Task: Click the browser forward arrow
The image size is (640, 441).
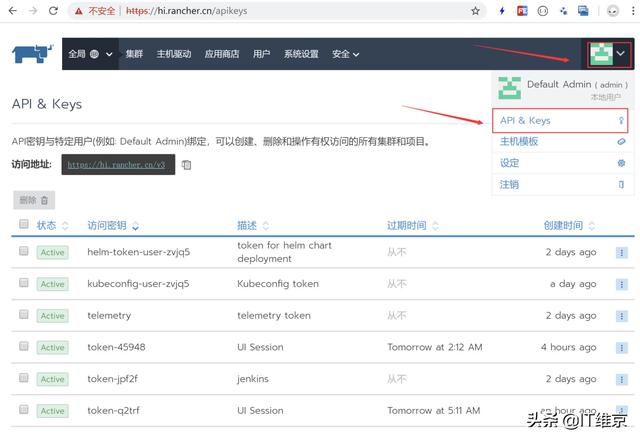Action: 33,11
